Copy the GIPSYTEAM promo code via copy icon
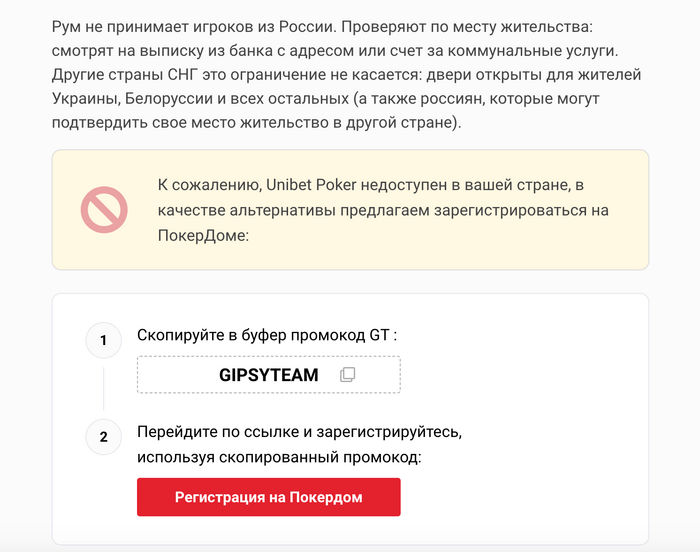 coord(347,374)
